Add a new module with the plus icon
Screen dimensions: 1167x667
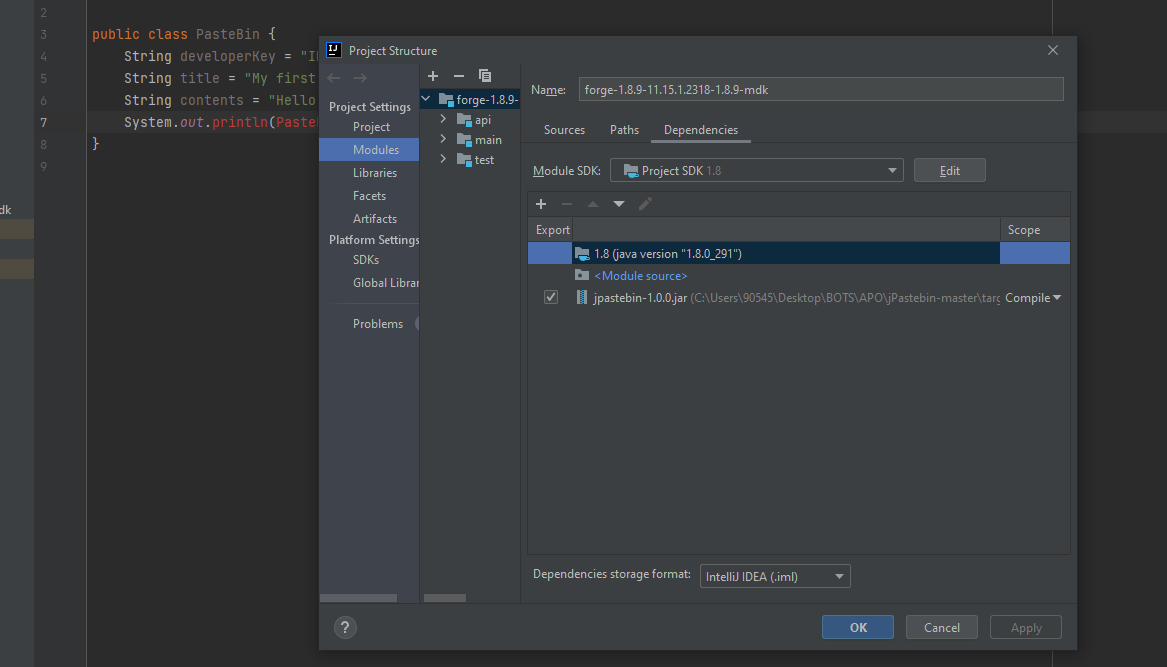click(433, 76)
